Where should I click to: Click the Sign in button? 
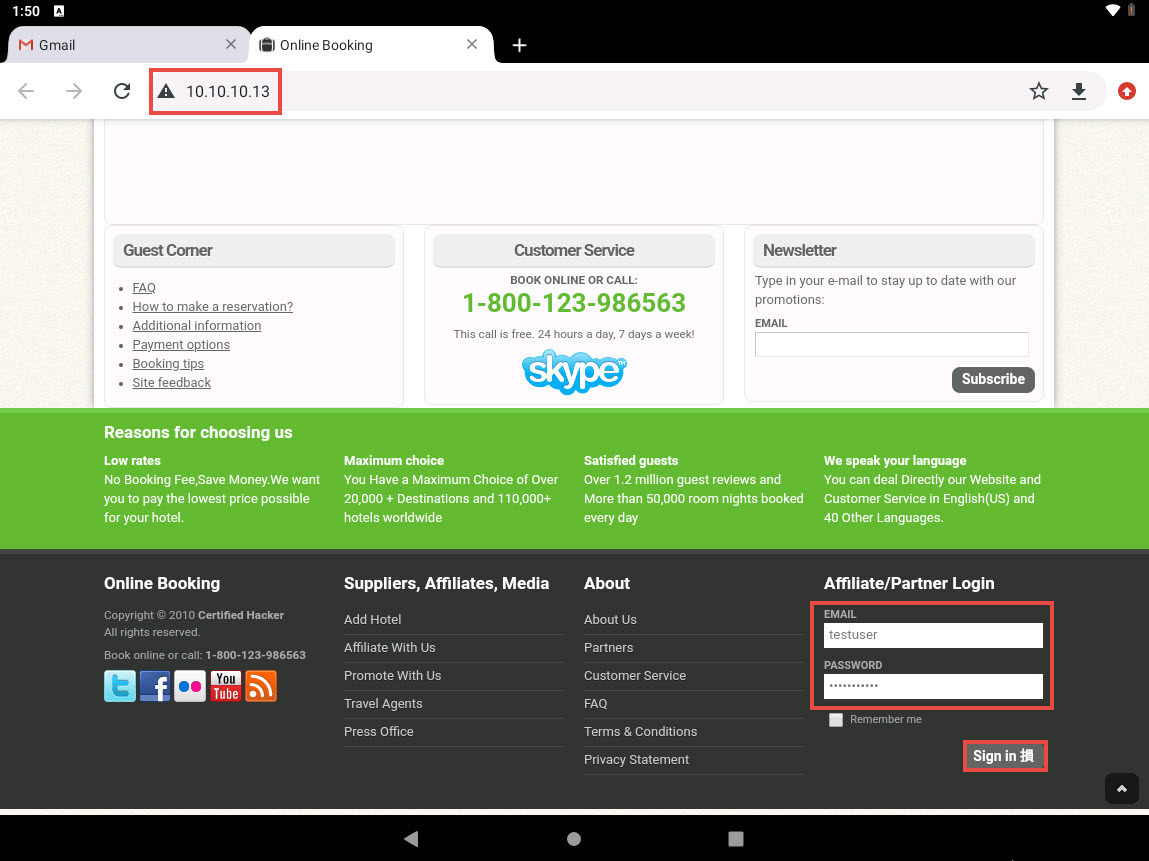click(1005, 756)
